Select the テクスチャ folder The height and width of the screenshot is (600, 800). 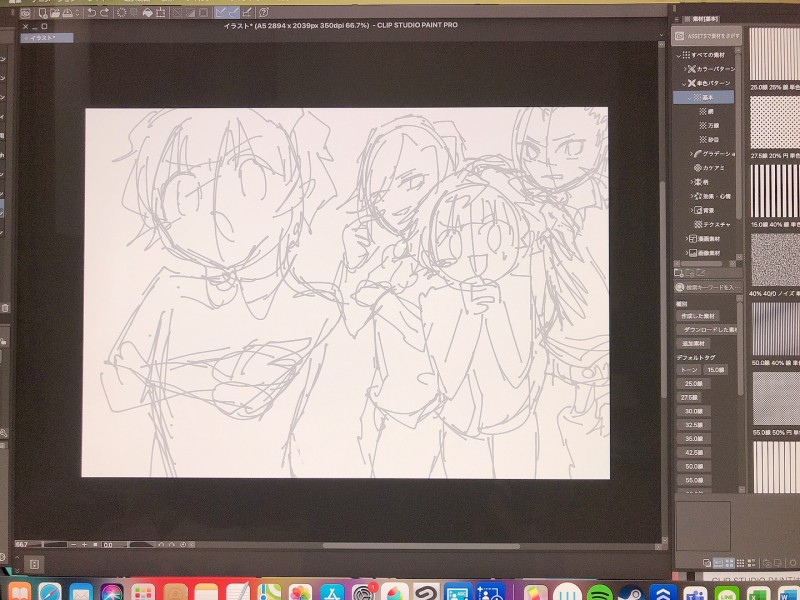click(712, 224)
